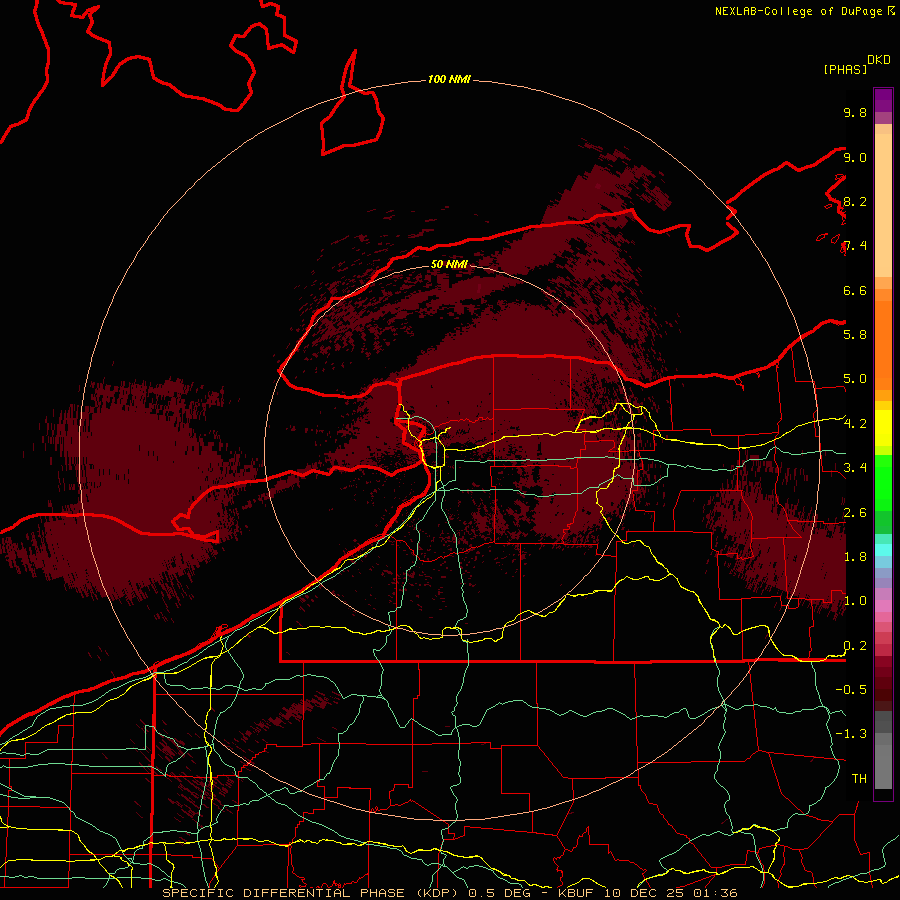Click the 6.6 scale value

point(855,290)
